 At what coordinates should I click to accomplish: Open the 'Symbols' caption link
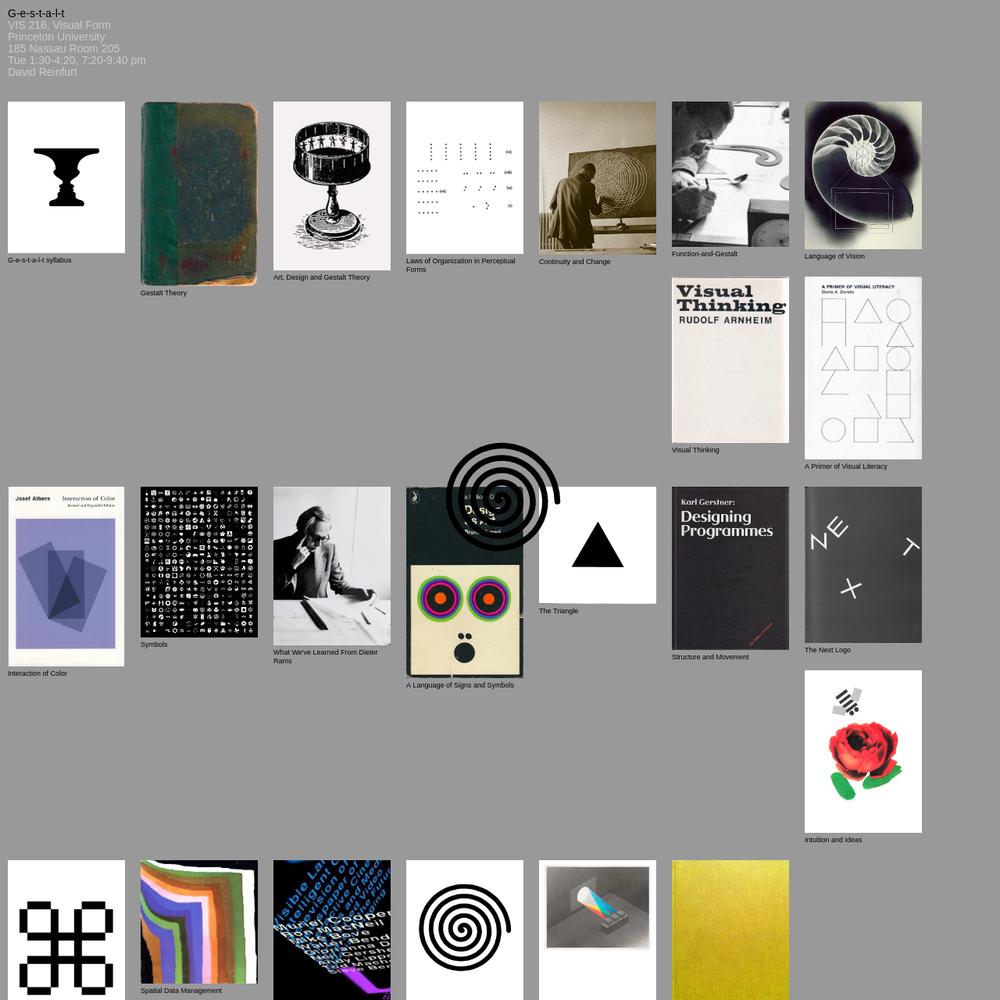coord(154,645)
